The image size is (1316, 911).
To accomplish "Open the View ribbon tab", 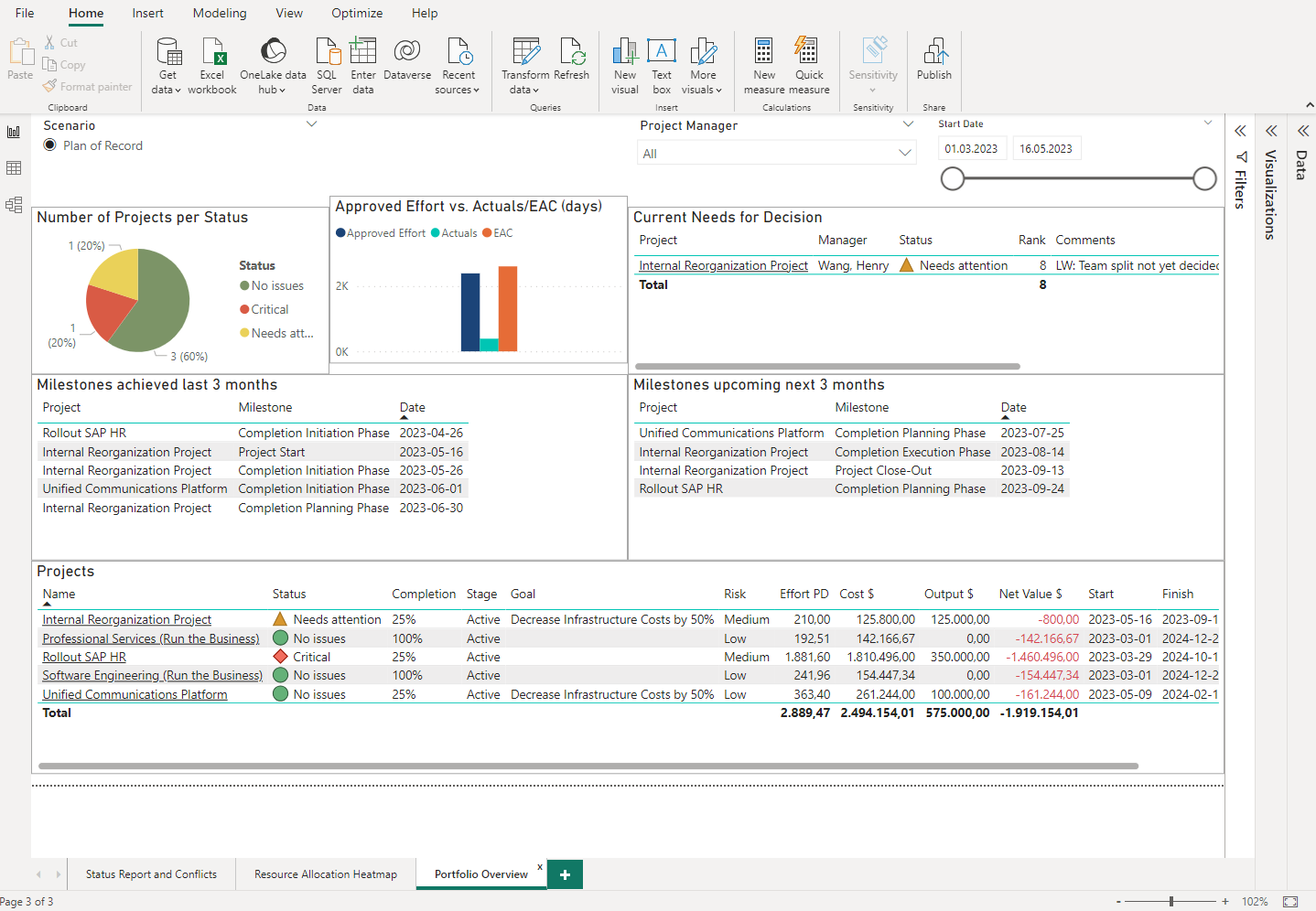I will pyautogui.click(x=289, y=13).
